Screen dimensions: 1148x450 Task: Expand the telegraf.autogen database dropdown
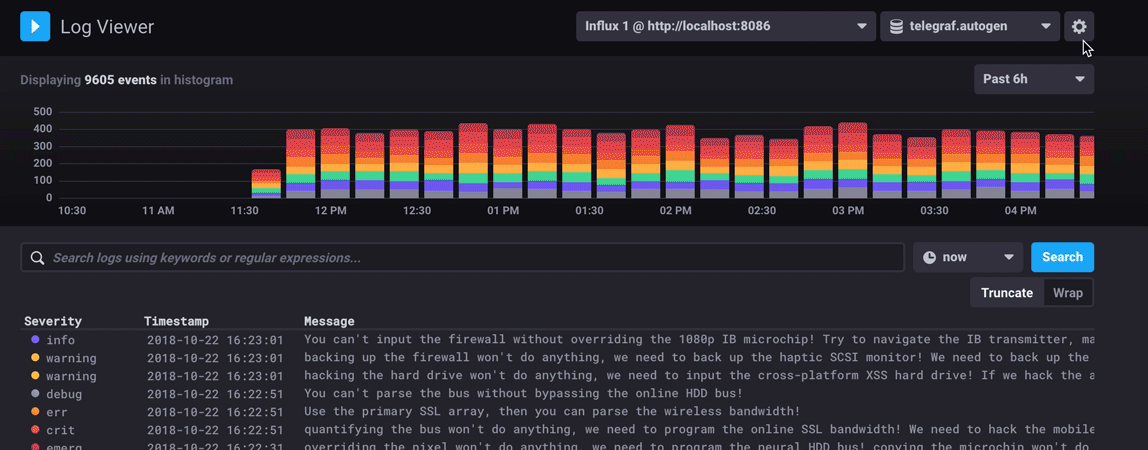point(969,26)
